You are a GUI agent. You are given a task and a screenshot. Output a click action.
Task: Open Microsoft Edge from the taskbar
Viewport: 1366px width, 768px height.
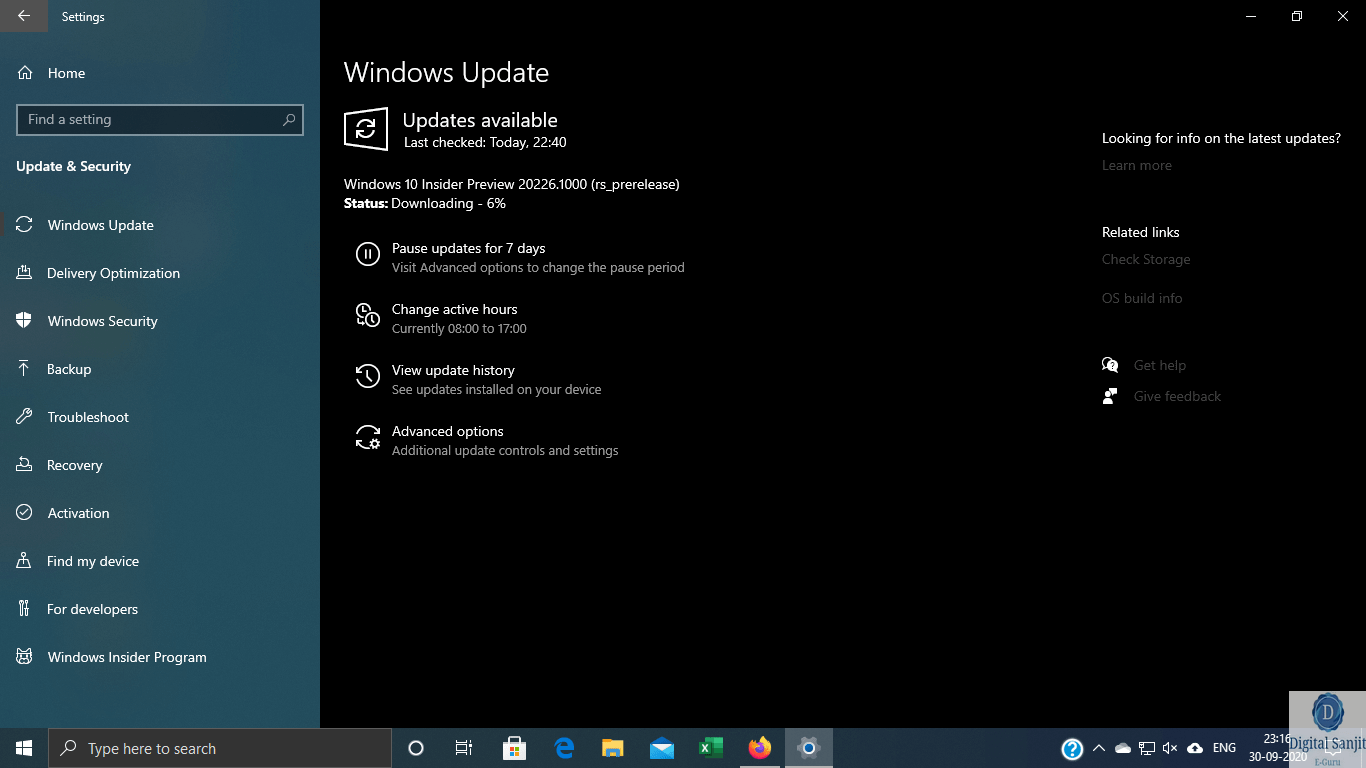(x=564, y=748)
